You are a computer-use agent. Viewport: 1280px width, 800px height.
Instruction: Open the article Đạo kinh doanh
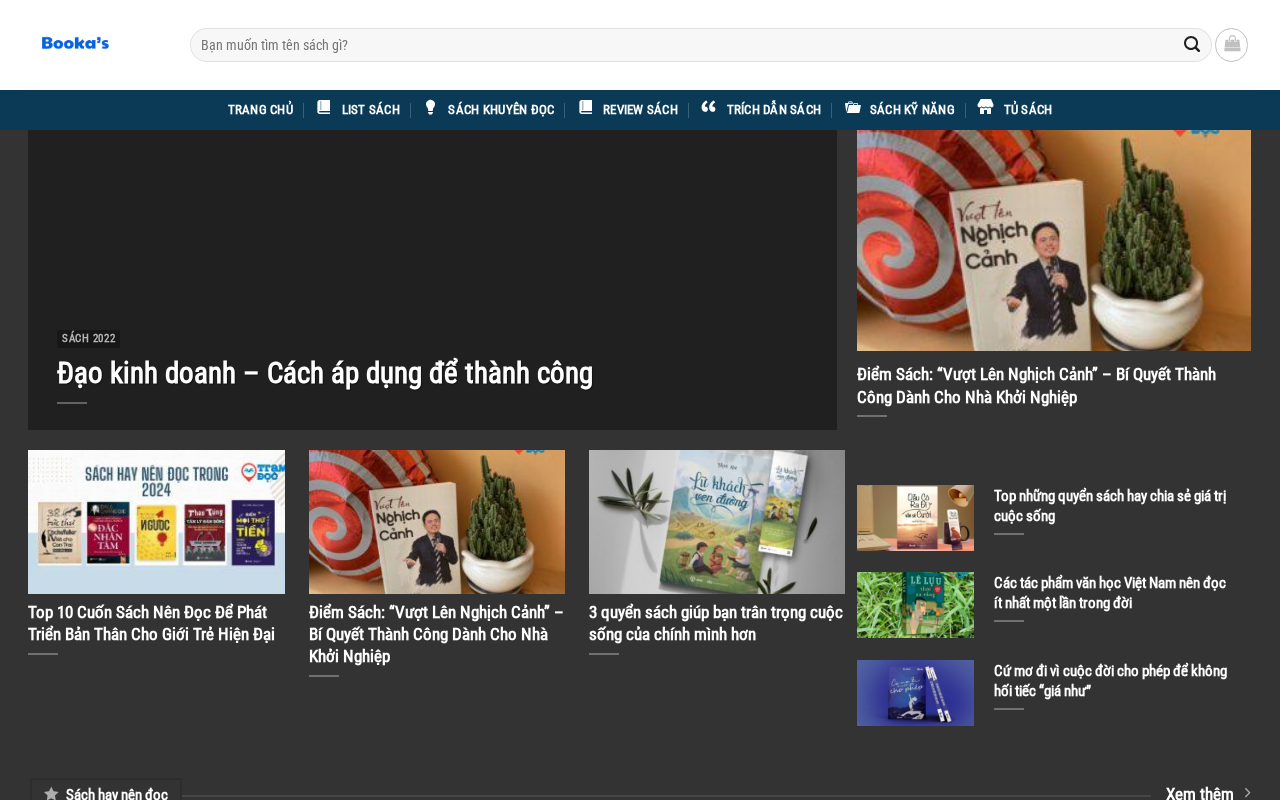pos(325,373)
